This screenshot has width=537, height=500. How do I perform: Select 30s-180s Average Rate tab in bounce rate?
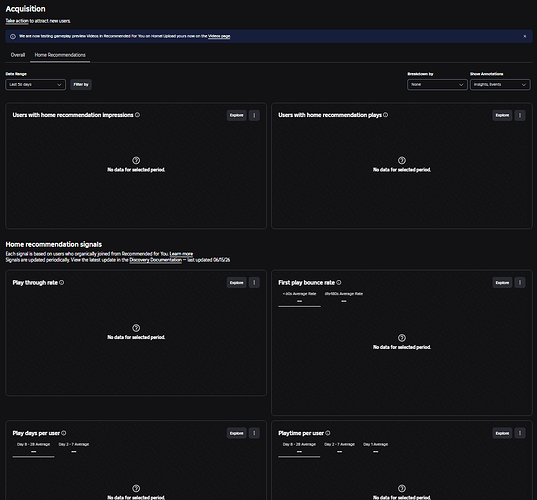344,297
